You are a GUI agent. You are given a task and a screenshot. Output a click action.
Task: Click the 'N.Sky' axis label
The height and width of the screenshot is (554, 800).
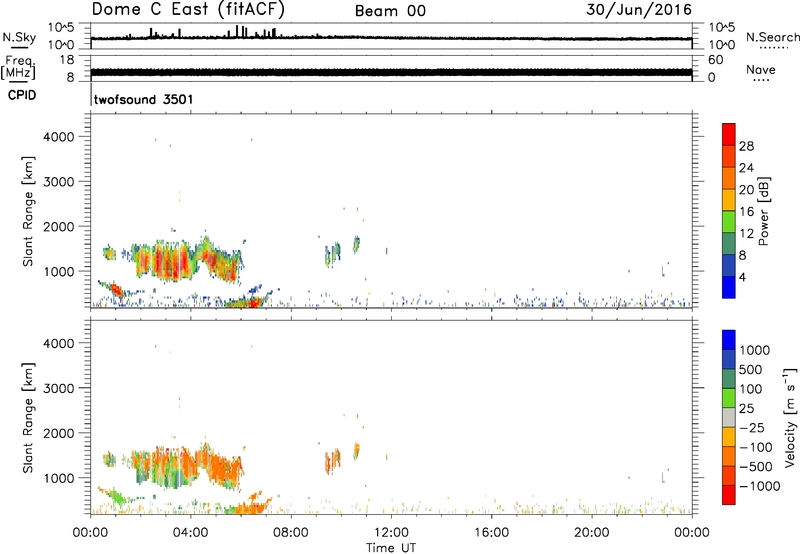[19, 37]
